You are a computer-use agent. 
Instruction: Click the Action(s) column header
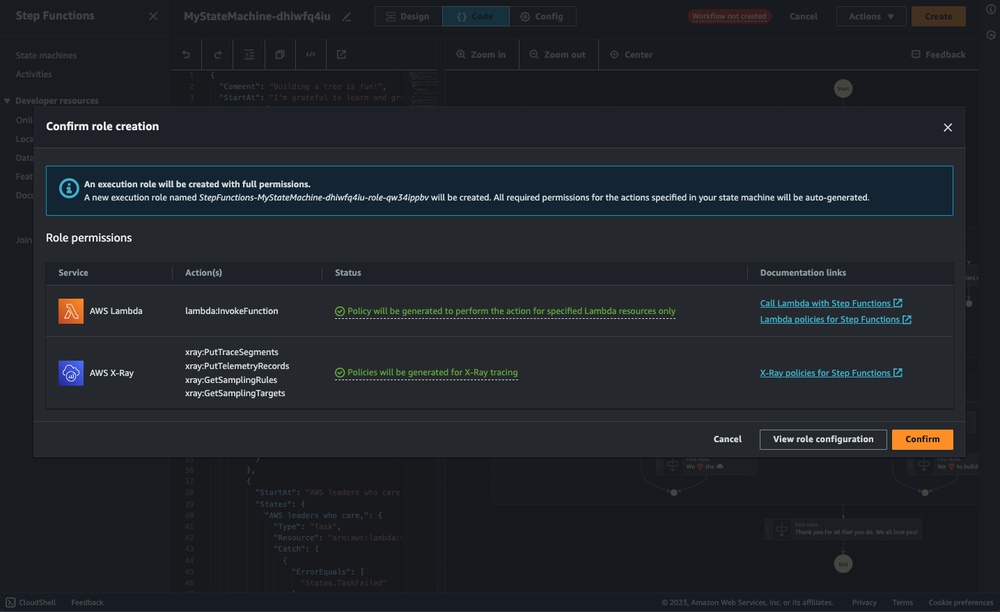tap(203, 273)
